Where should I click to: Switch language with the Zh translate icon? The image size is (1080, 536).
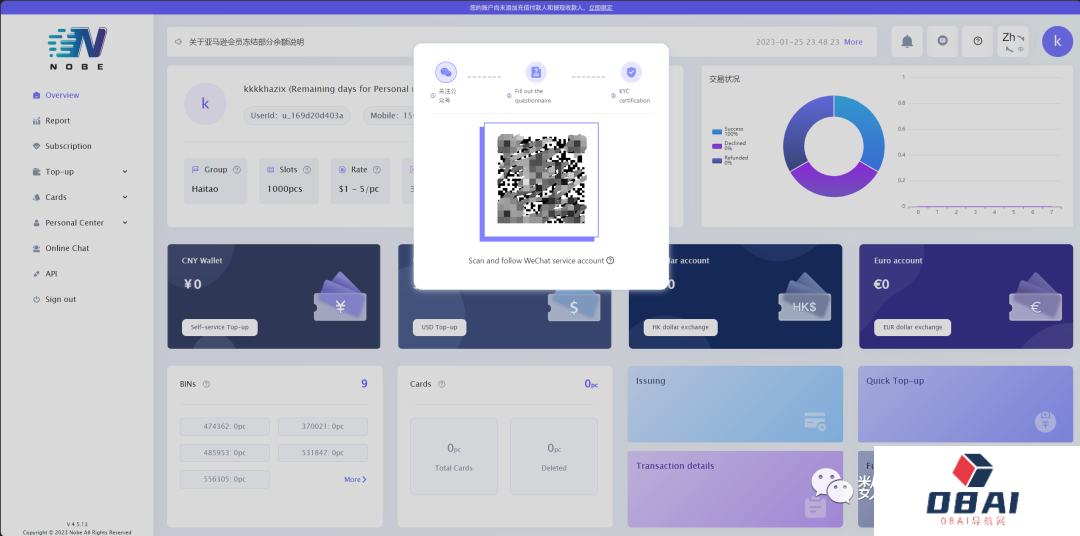point(1012,41)
